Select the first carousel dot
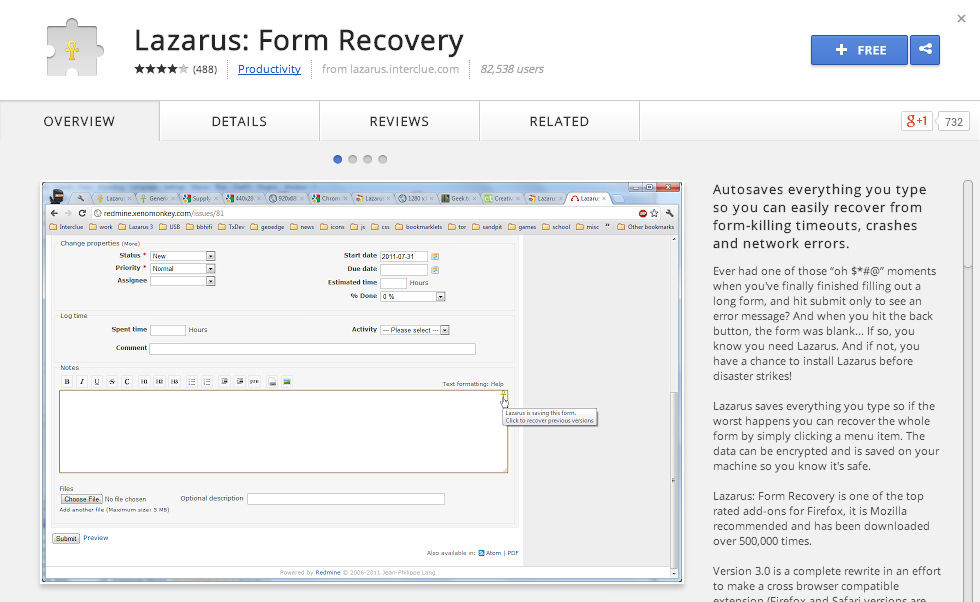Viewport: 980px width, 602px height. tap(338, 159)
